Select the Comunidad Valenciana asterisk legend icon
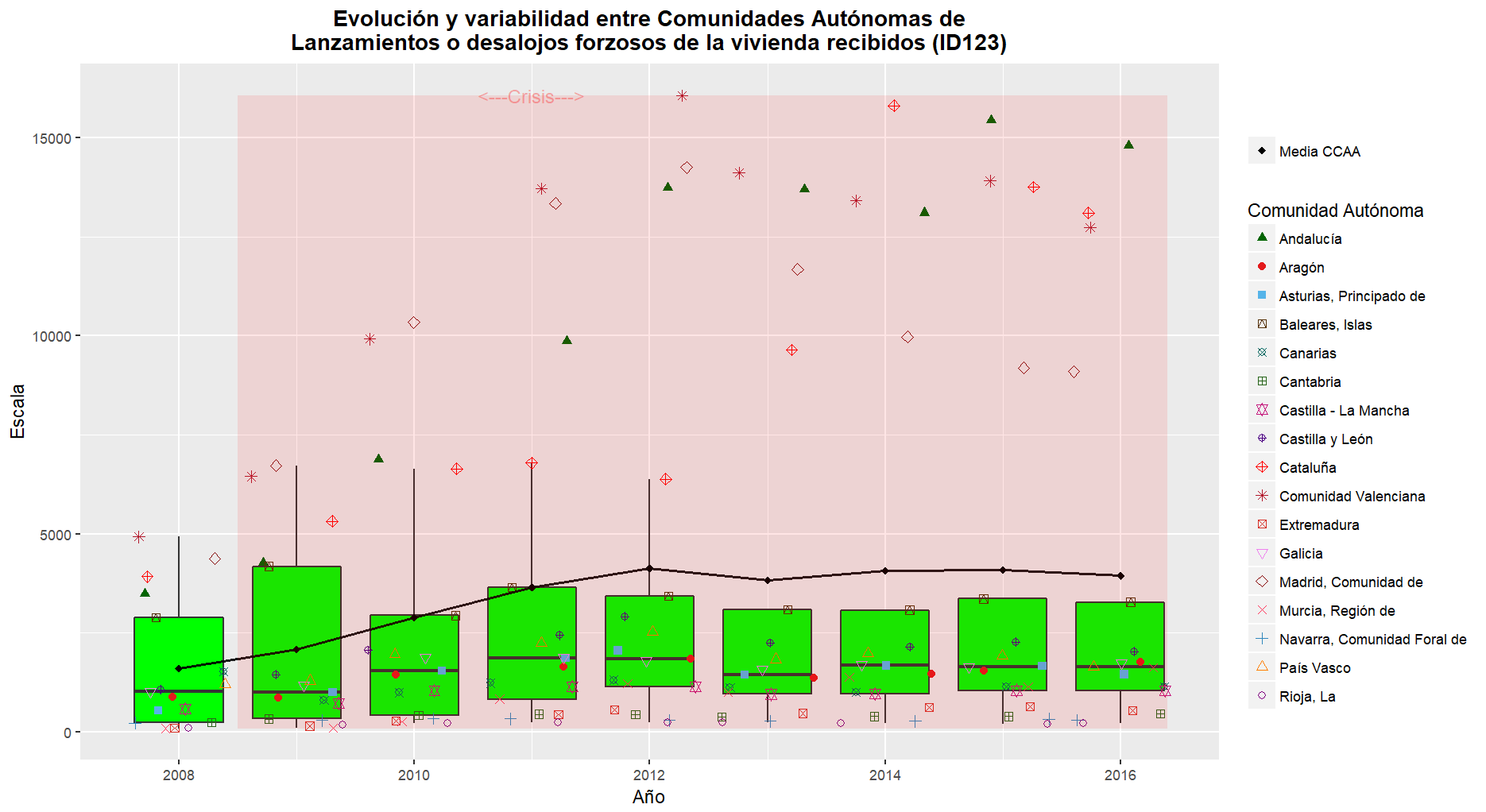The height and width of the screenshot is (812, 1486). [x=1262, y=495]
